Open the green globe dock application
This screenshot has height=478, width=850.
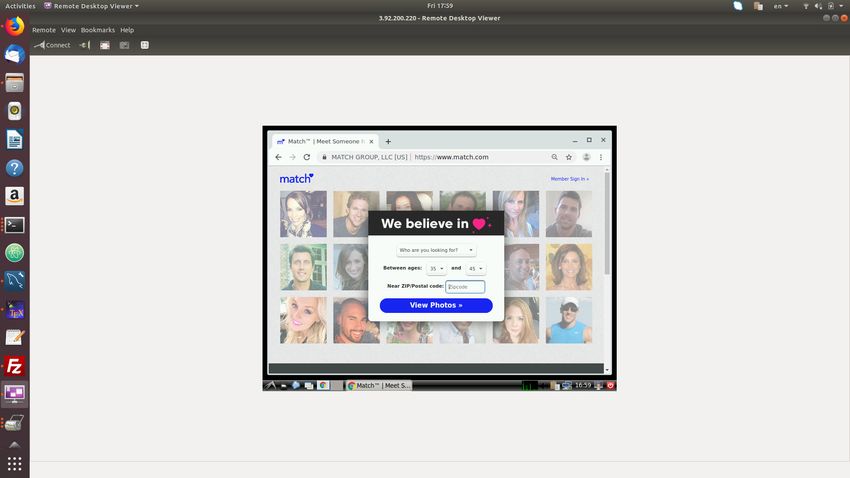(x=15, y=253)
